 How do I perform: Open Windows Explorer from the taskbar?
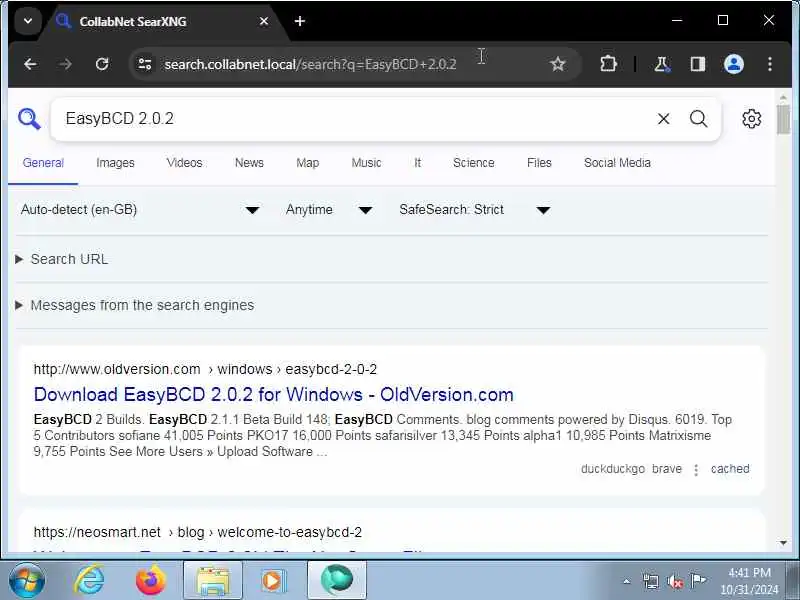213,581
